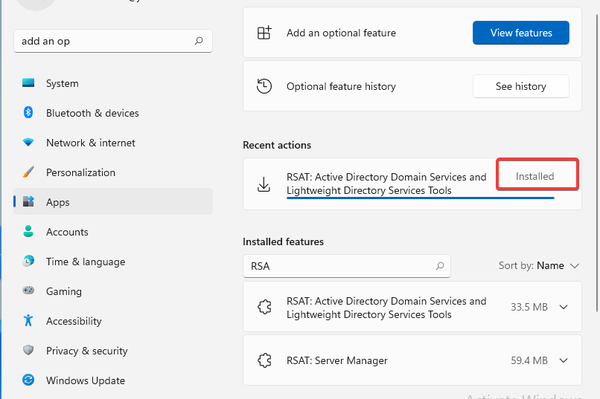The height and width of the screenshot is (399, 600).
Task: Click the Bluetooth & devices icon
Action: pyautogui.click(x=28, y=112)
